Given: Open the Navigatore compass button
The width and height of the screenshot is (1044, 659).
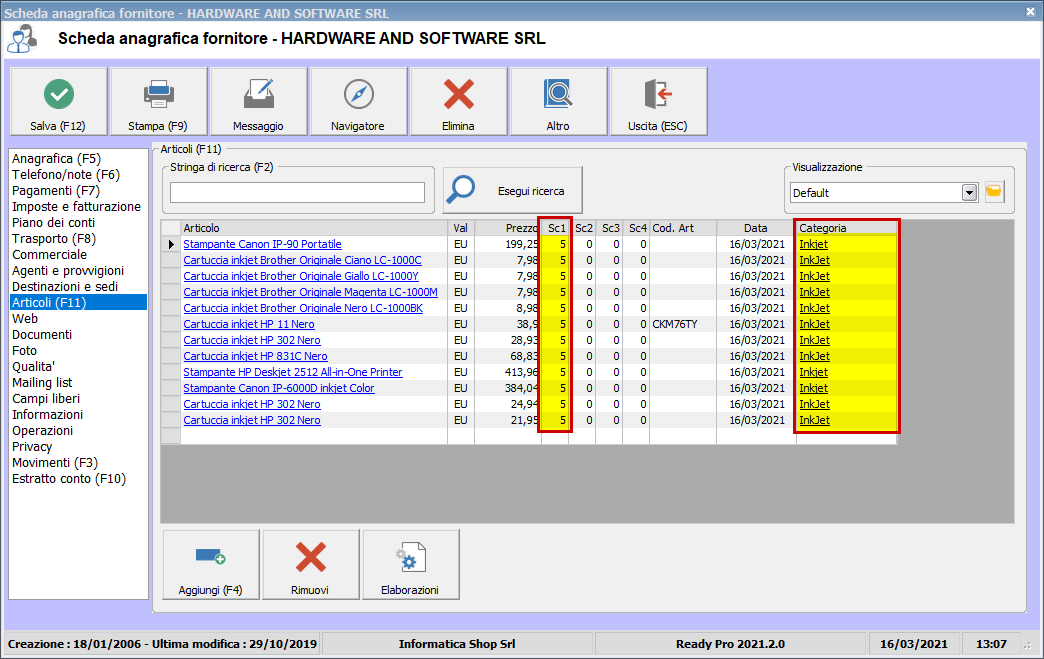Looking at the screenshot, I should (358, 102).
